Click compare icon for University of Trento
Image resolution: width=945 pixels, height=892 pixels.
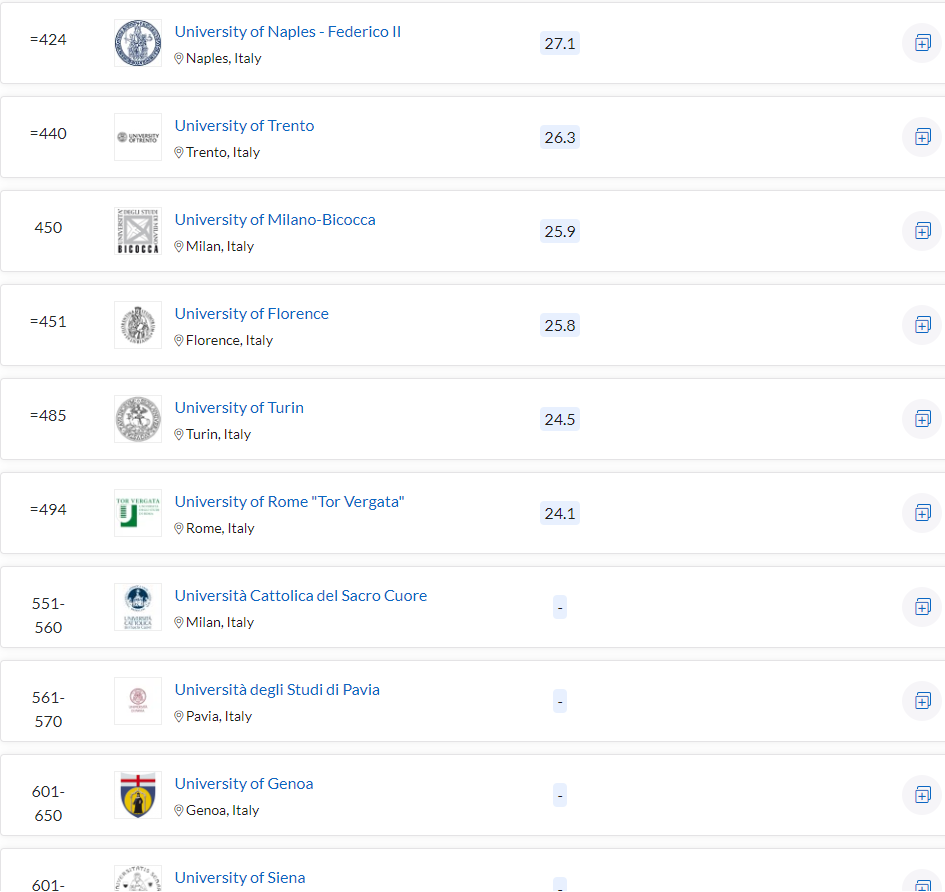pos(922,137)
